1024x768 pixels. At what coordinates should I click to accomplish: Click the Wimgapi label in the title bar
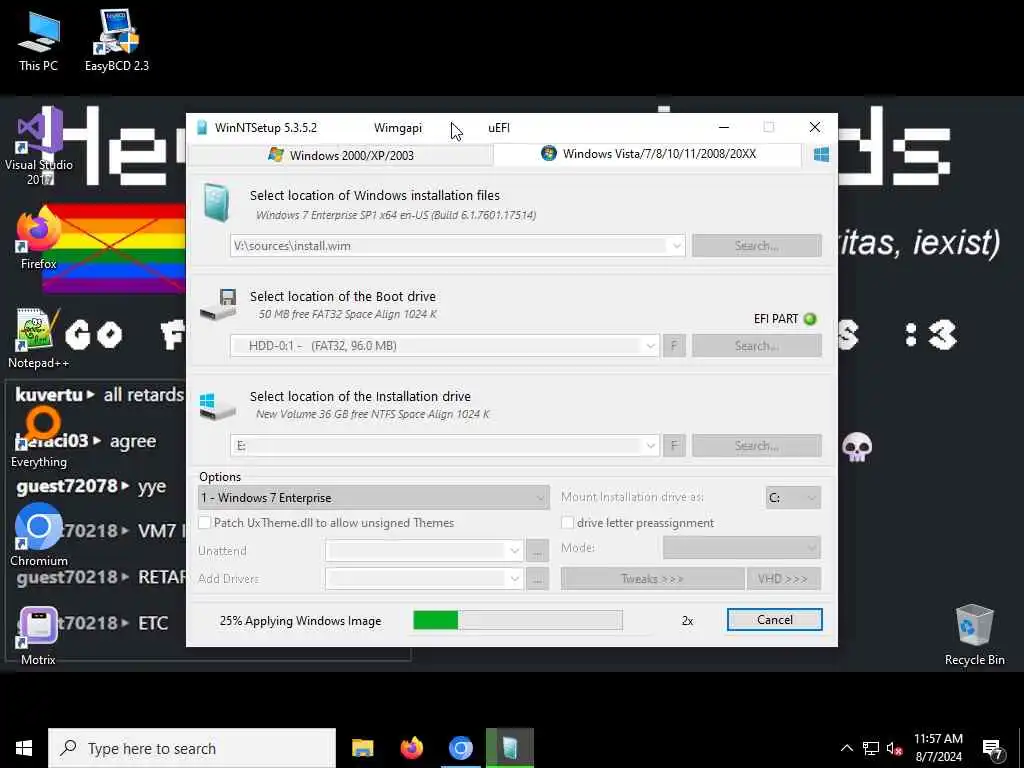[398, 128]
